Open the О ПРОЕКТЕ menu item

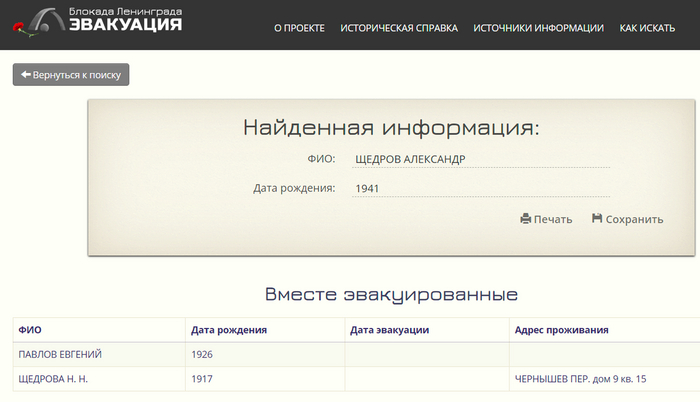pos(299,28)
